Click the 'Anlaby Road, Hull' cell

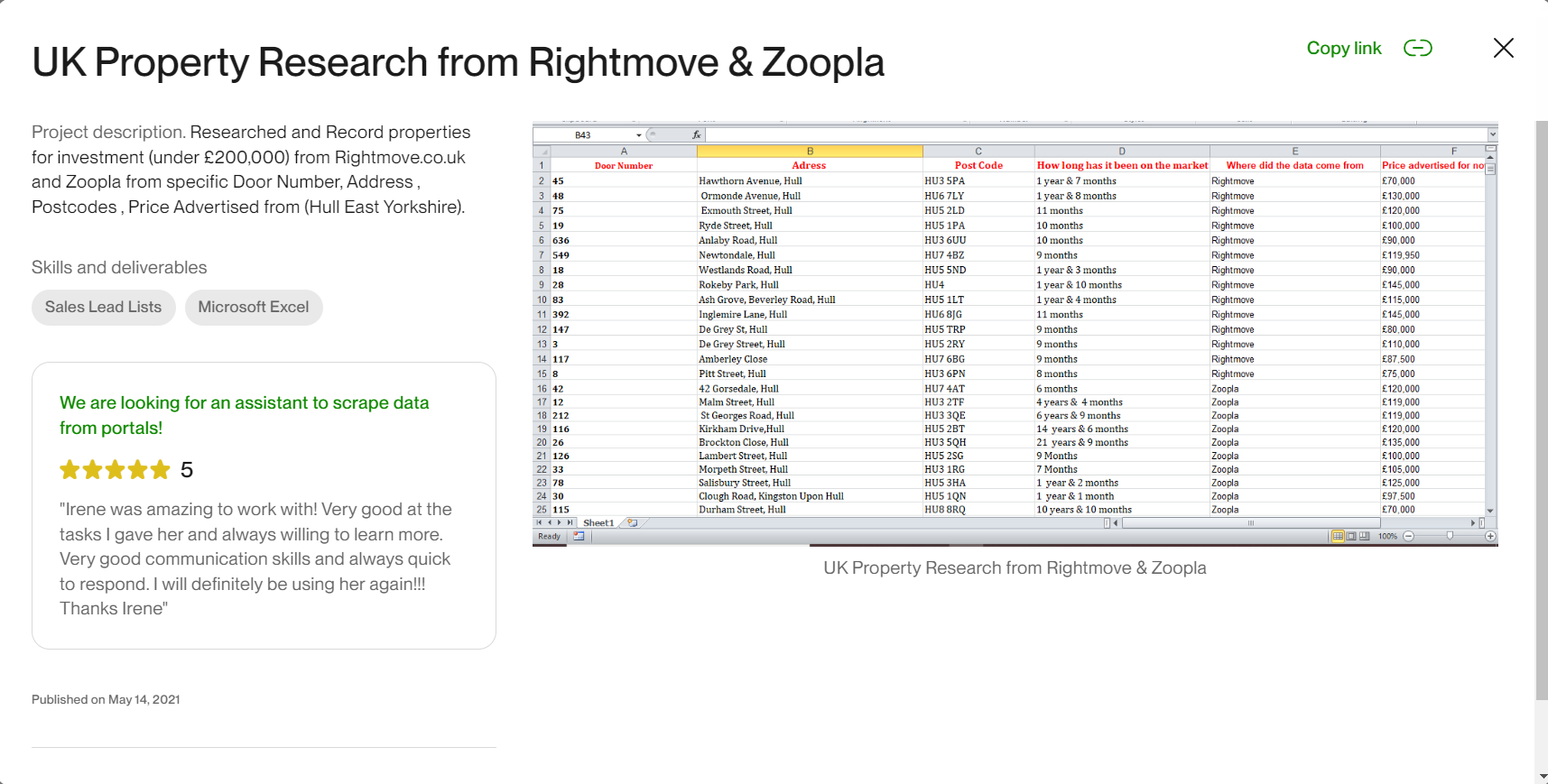tap(810, 241)
